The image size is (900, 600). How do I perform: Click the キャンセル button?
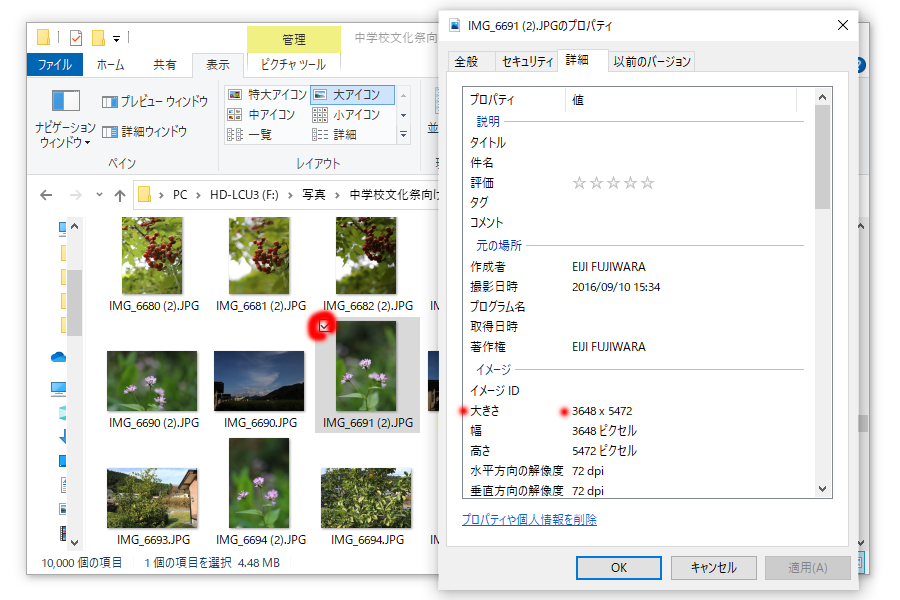tap(713, 568)
